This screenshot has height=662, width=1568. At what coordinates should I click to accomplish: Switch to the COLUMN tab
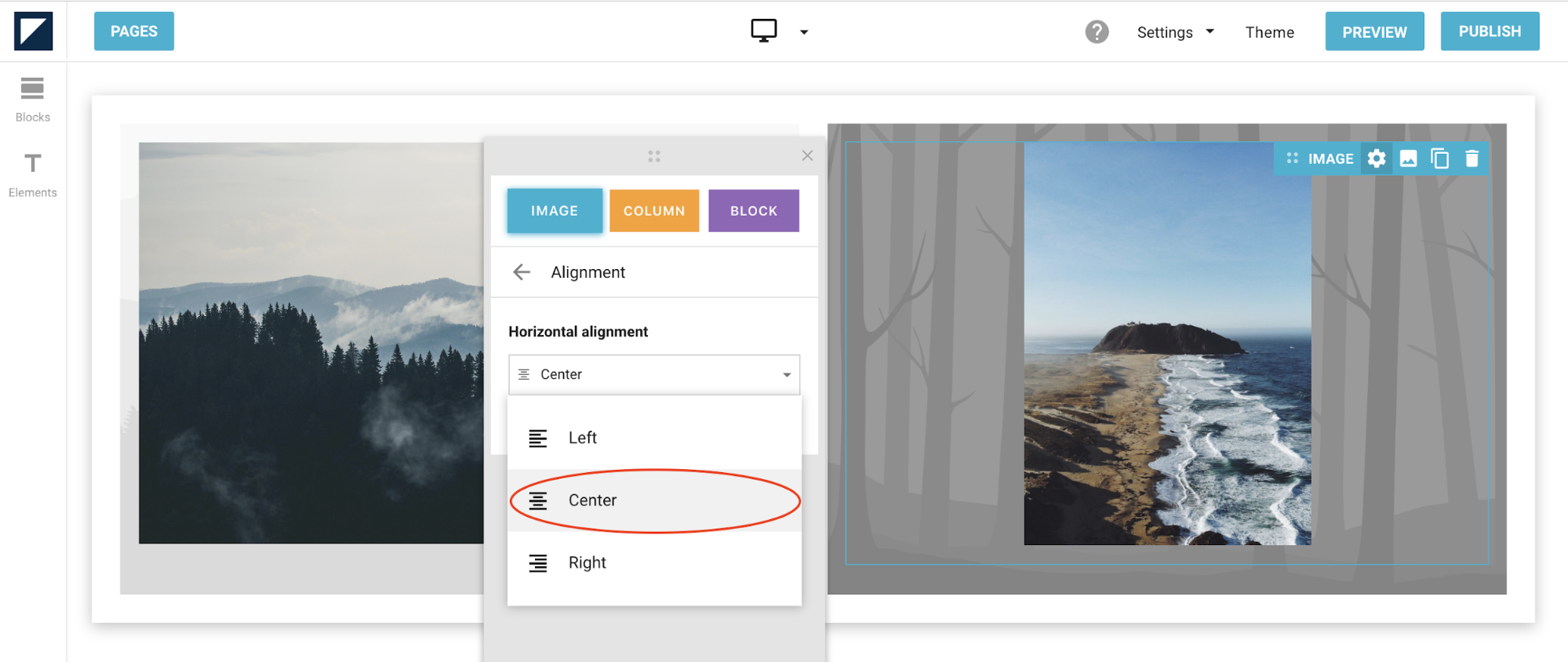coord(653,211)
